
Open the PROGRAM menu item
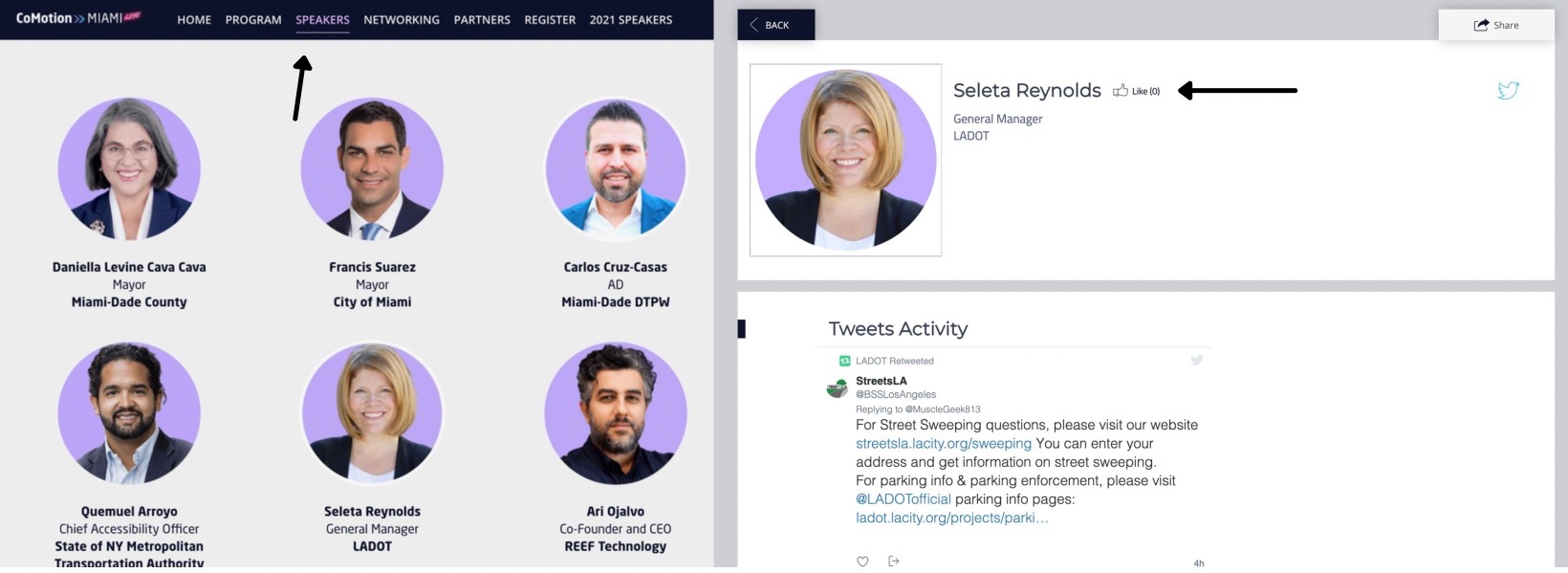[x=253, y=20]
